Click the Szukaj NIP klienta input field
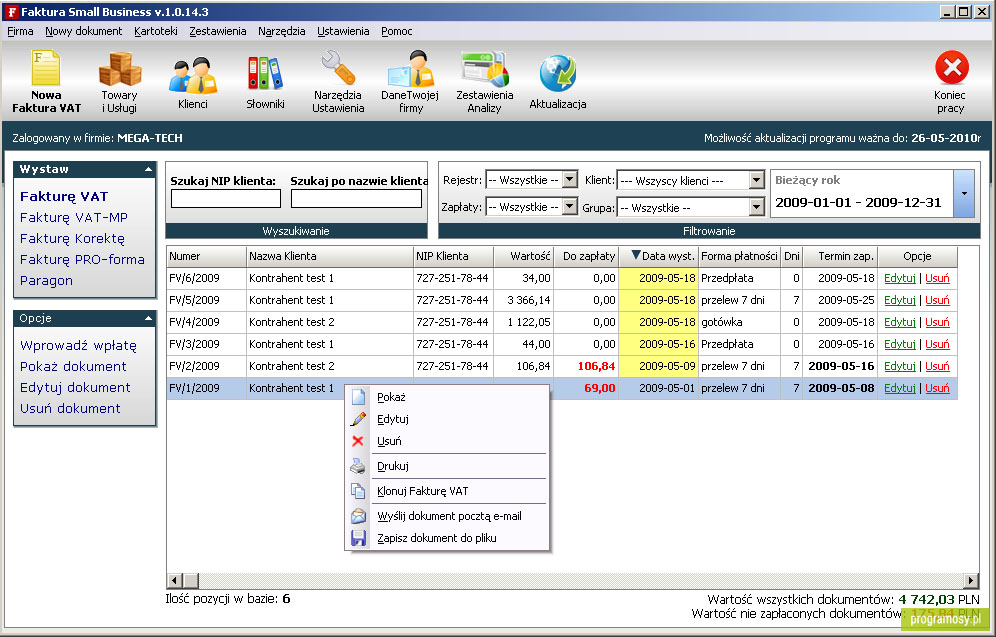The image size is (996, 637). click(x=225, y=199)
